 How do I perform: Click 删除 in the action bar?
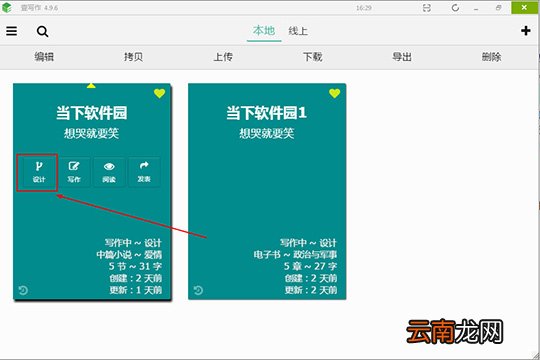[x=491, y=56]
